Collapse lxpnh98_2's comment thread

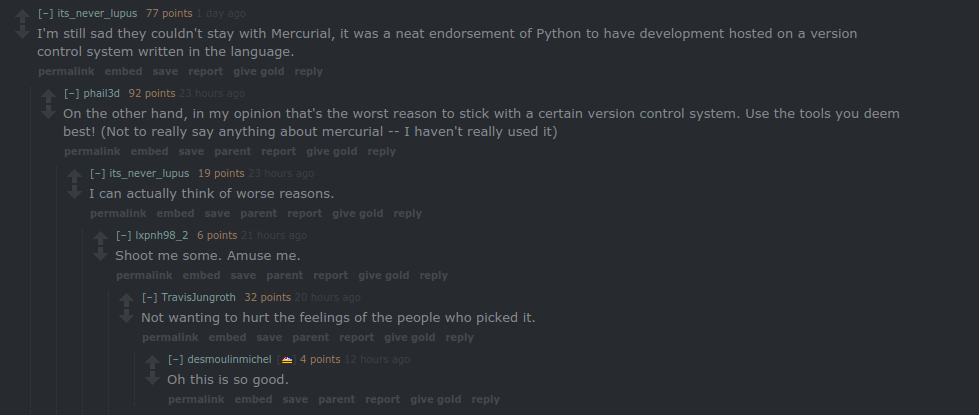pyautogui.click(x=123, y=235)
